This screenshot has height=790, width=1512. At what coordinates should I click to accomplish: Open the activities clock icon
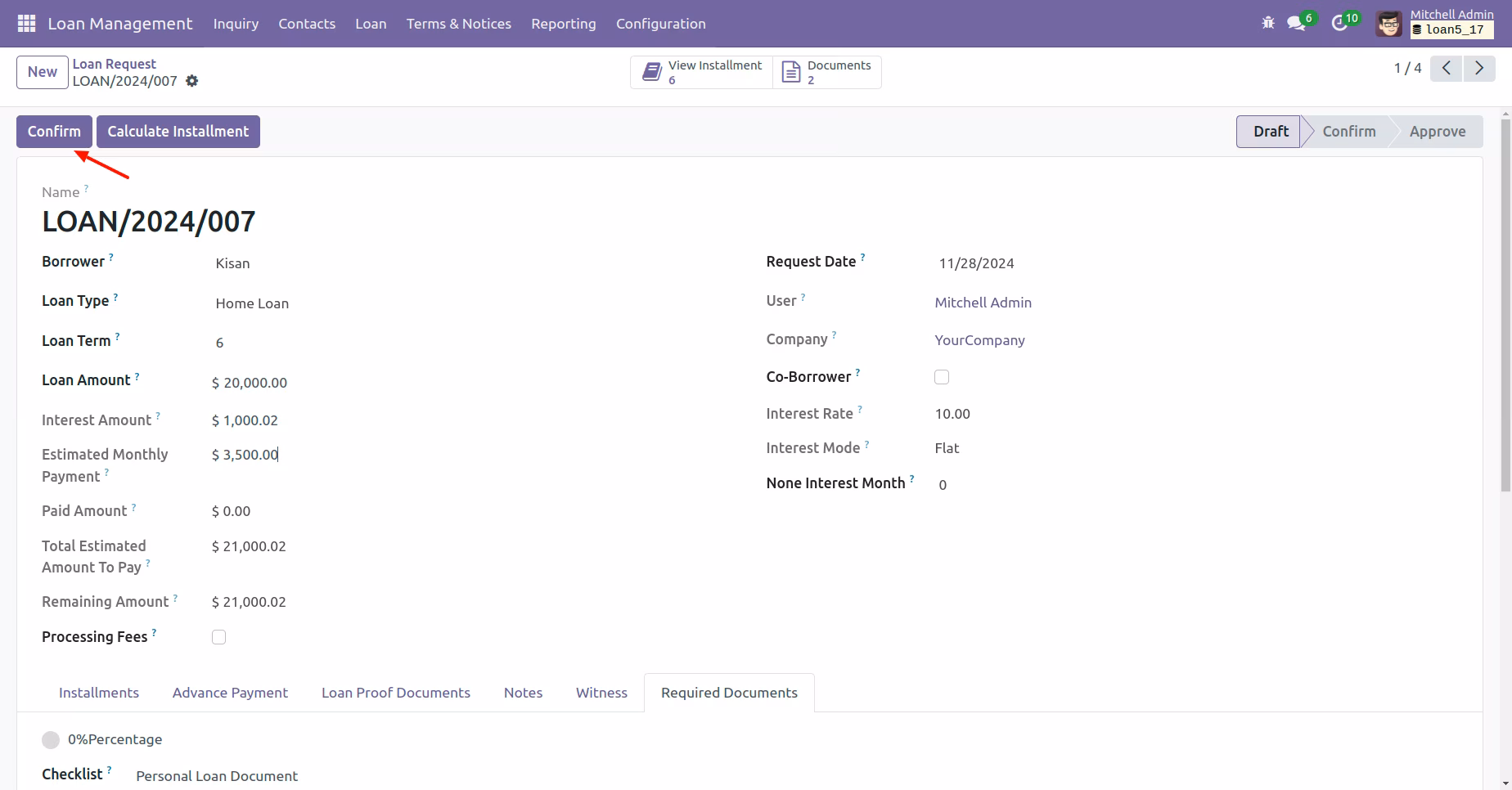(x=1339, y=23)
